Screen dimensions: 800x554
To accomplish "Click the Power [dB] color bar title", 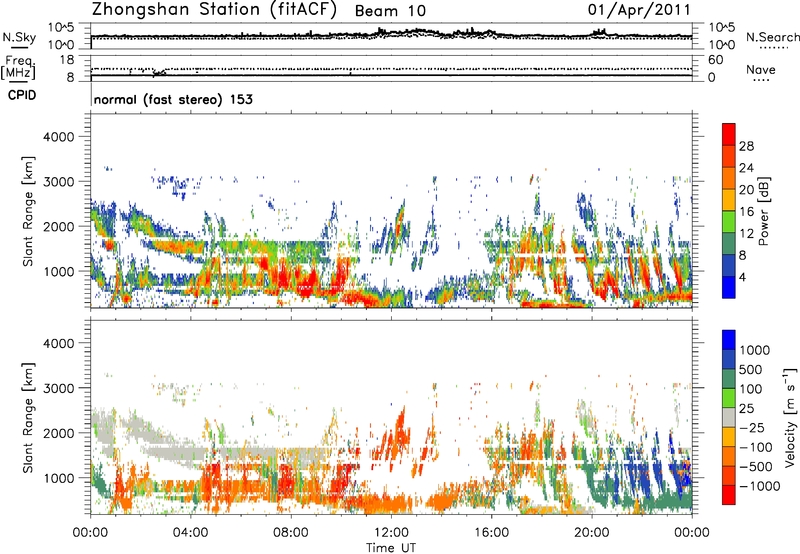I will pos(763,211).
